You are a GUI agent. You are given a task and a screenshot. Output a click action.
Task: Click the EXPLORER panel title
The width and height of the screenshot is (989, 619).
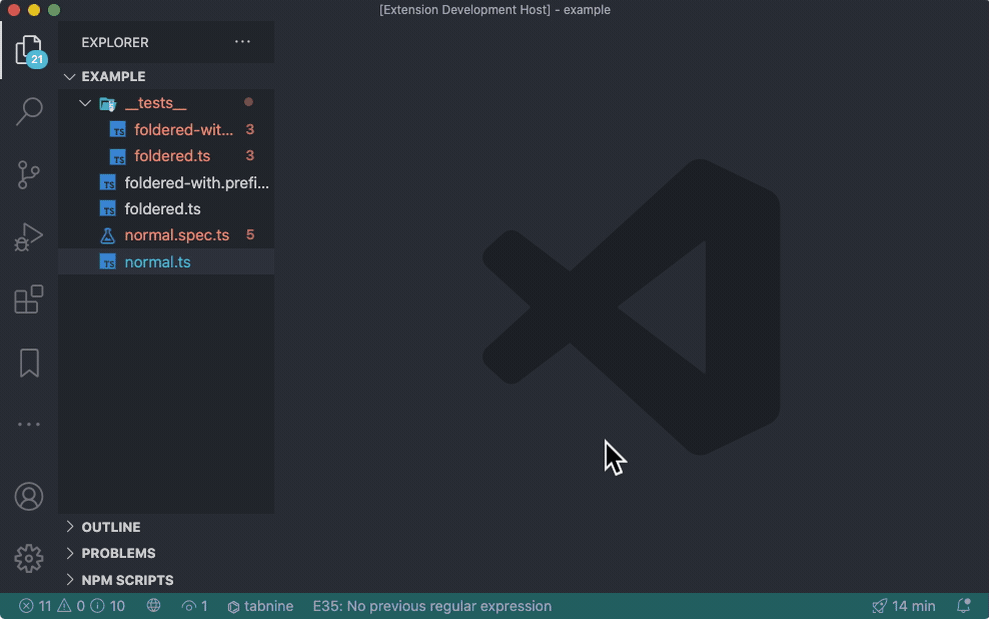(x=115, y=42)
